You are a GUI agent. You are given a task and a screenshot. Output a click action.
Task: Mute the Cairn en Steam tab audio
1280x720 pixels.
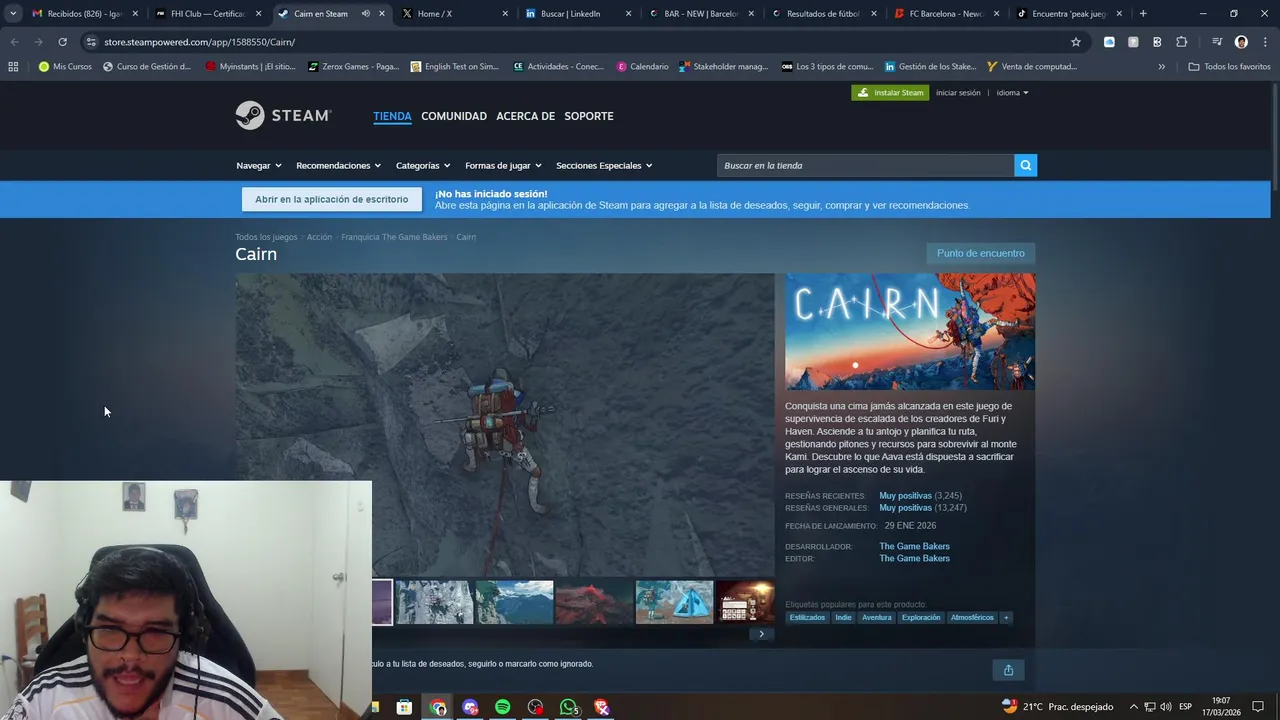point(365,14)
